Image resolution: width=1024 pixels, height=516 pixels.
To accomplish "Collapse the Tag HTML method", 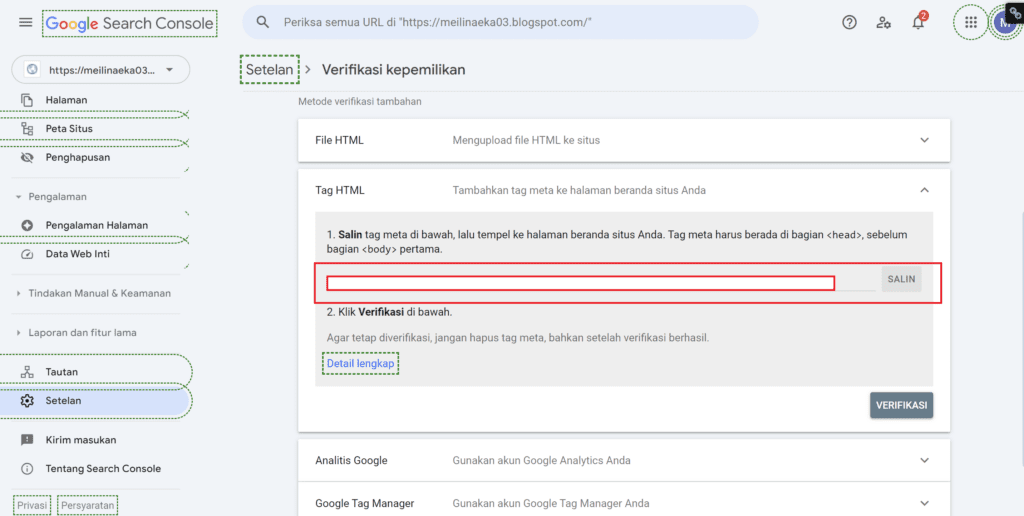I will 924,190.
